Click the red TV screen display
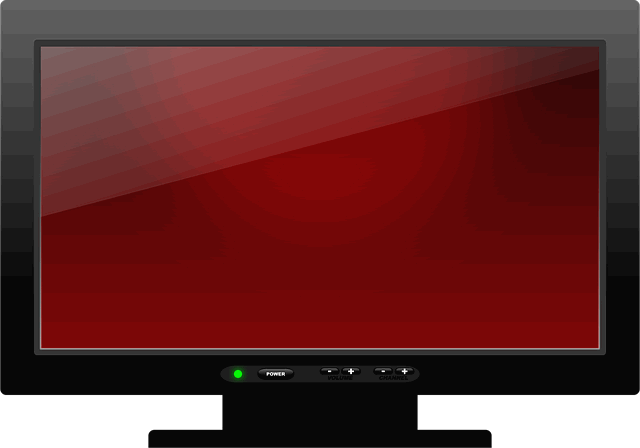The height and width of the screenshot is (448, 640). [320, 197]
